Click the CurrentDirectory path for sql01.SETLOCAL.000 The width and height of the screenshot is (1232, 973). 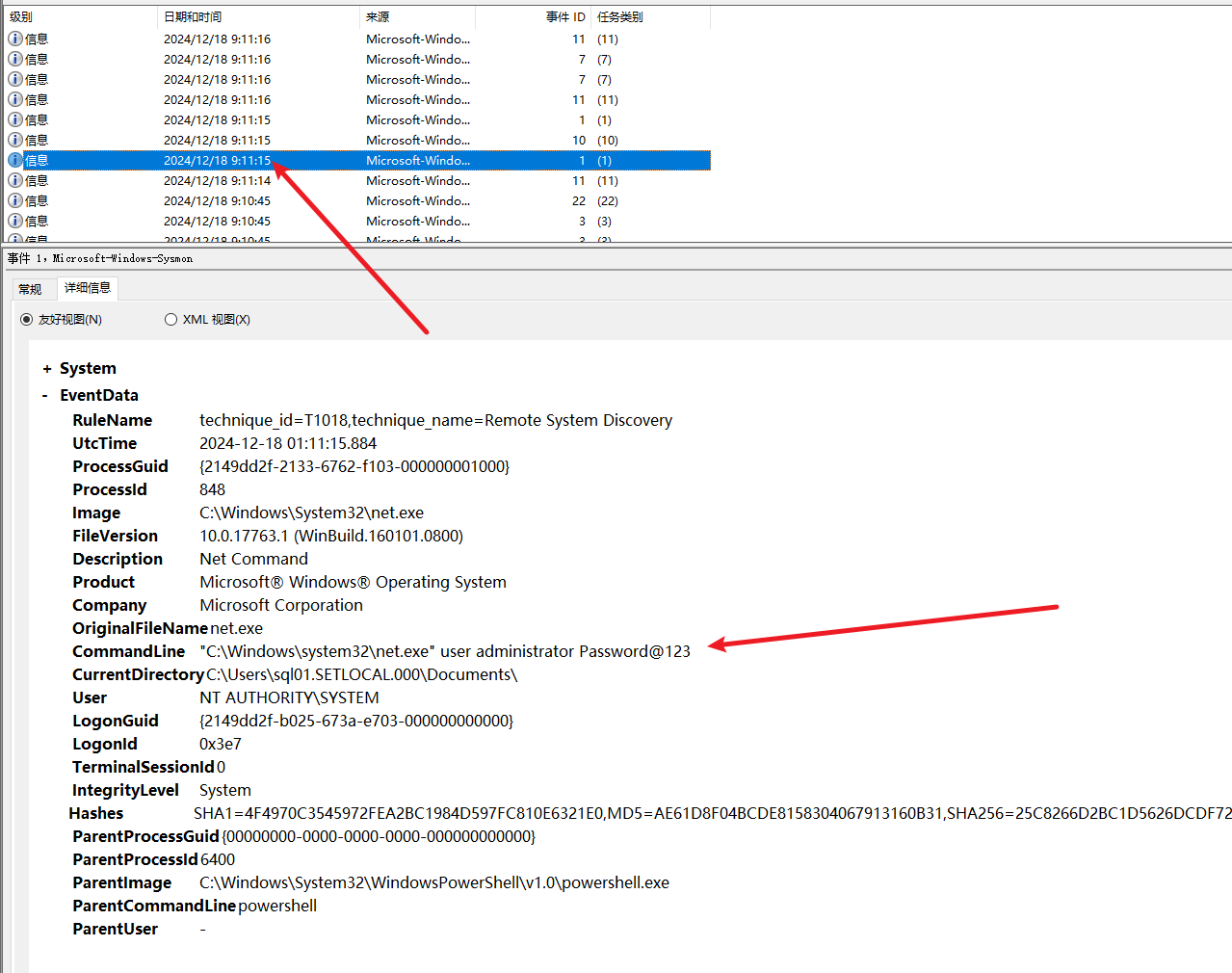click(362, 674)
